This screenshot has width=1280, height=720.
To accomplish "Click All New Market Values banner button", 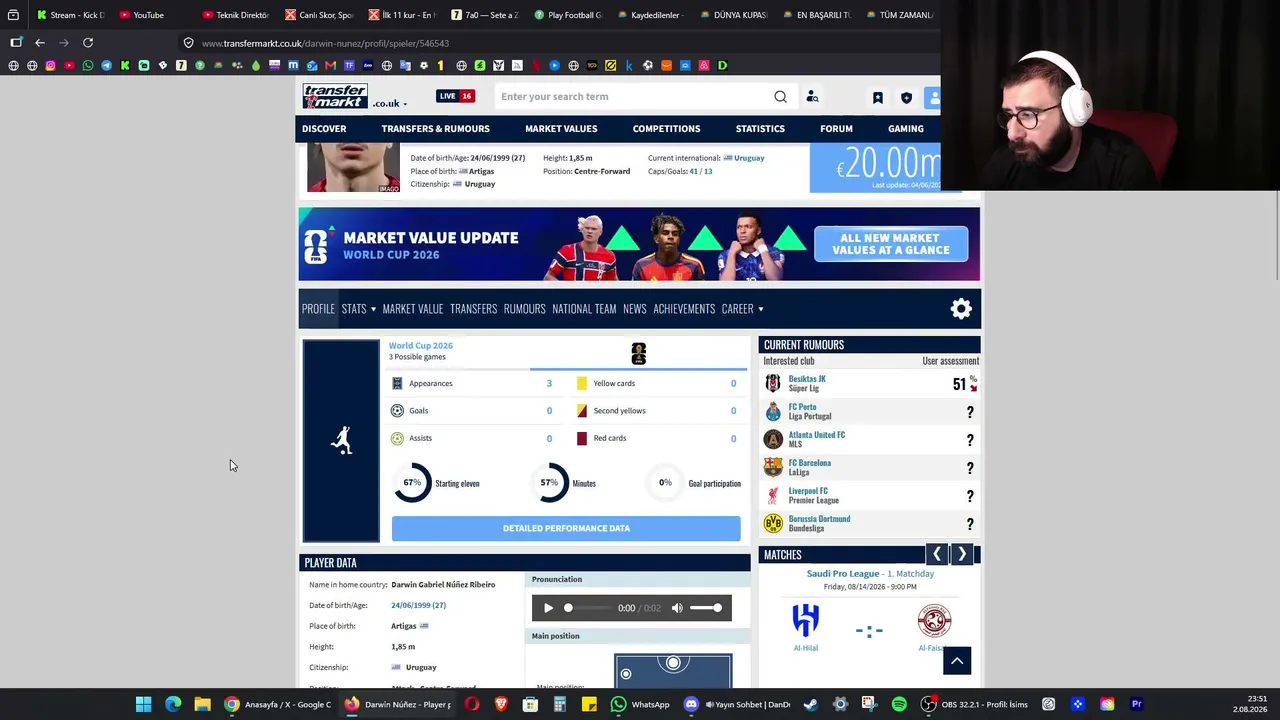I will tap(891, 244).
